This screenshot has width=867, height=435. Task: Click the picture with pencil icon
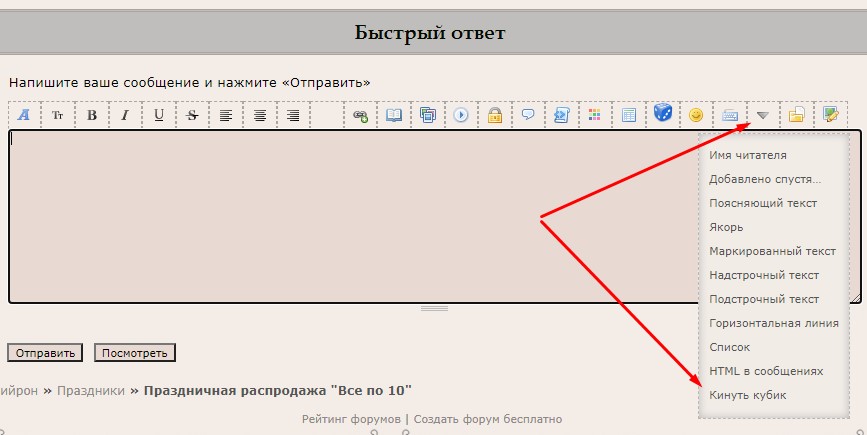coord(831,115)
